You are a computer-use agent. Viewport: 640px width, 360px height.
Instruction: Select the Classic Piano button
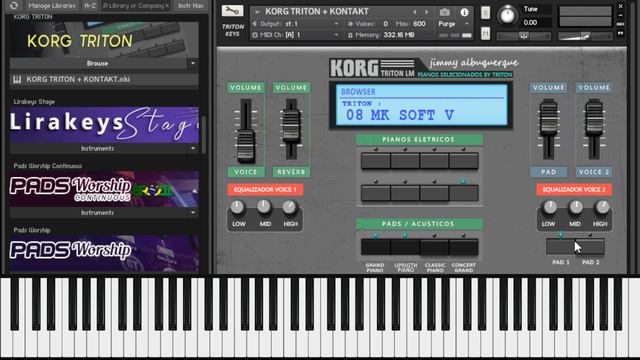434,247
